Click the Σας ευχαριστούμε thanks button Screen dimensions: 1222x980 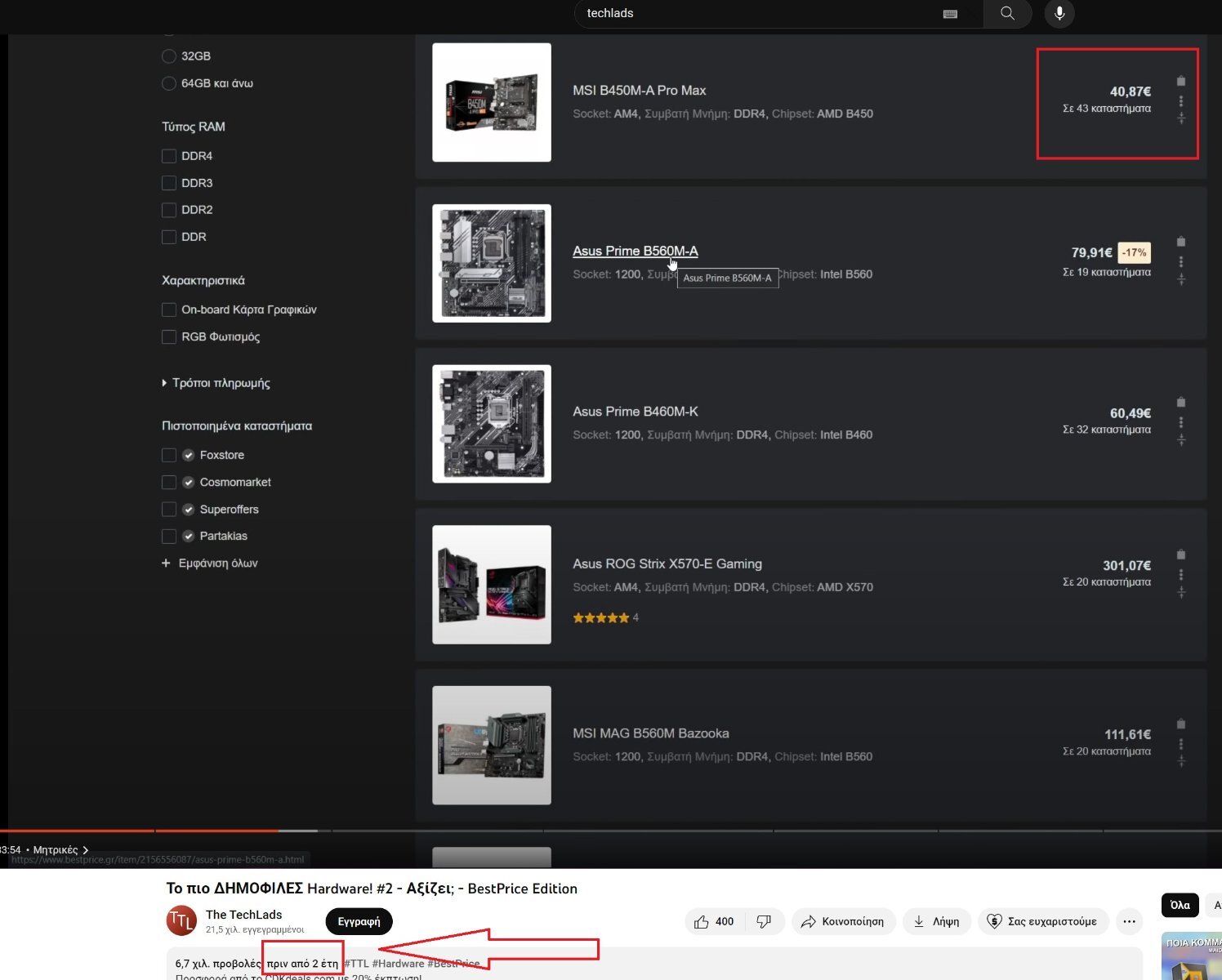1042,921
